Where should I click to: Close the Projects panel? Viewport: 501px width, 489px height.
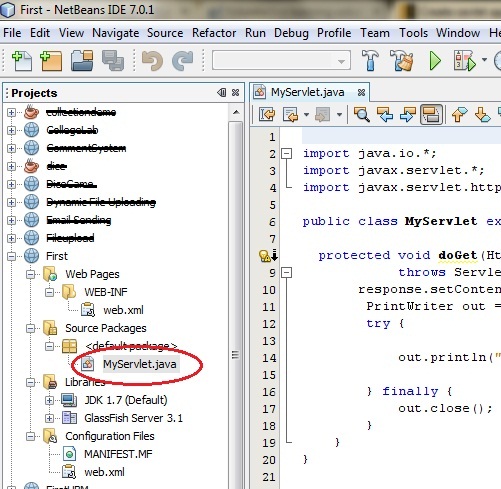point(235,92)
